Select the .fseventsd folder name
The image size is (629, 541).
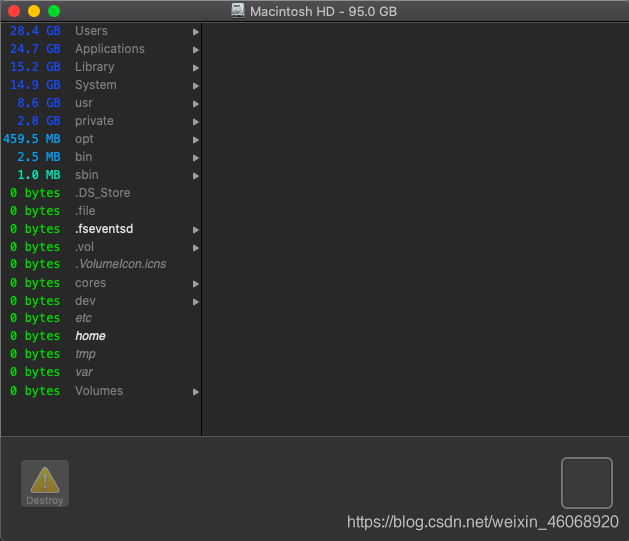[x=104, y=229]
